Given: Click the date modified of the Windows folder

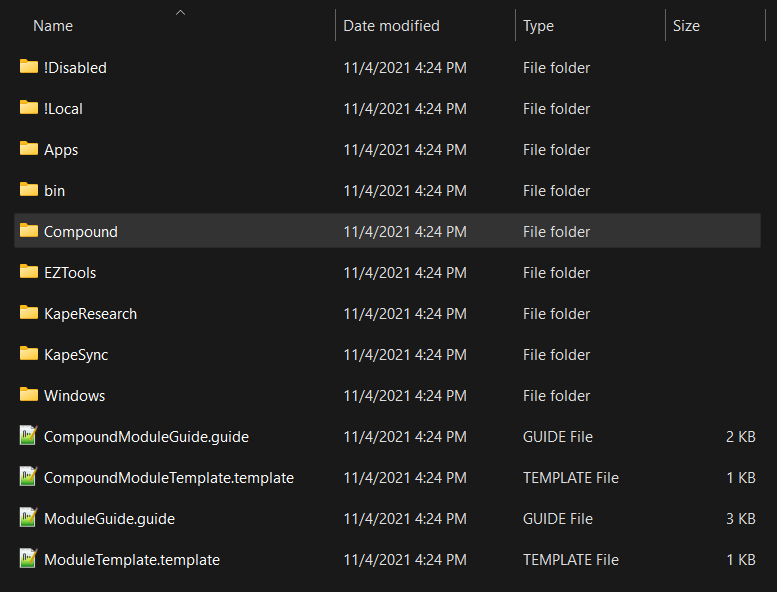Looking at the screenshot, I should [x=405, y=396].
